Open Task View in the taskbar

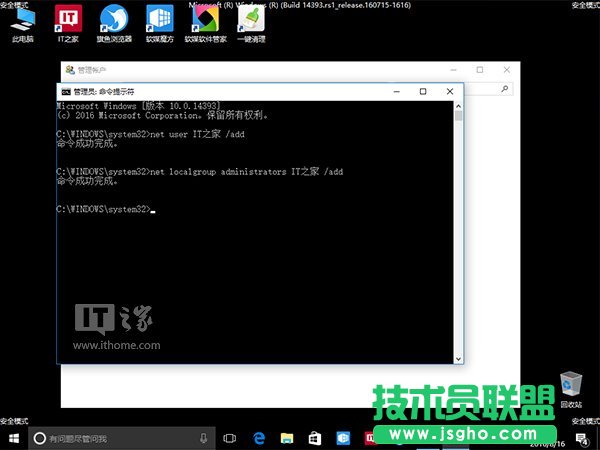pos(230,438)
